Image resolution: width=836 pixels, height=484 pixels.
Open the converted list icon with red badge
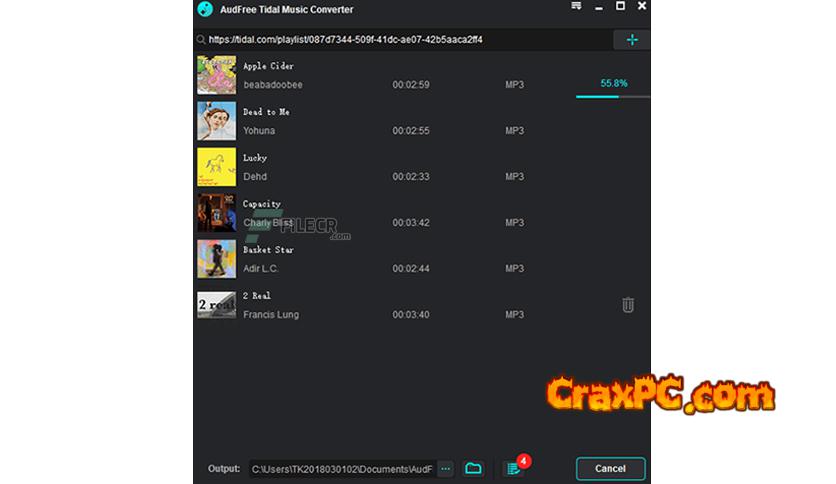(516, 466)
